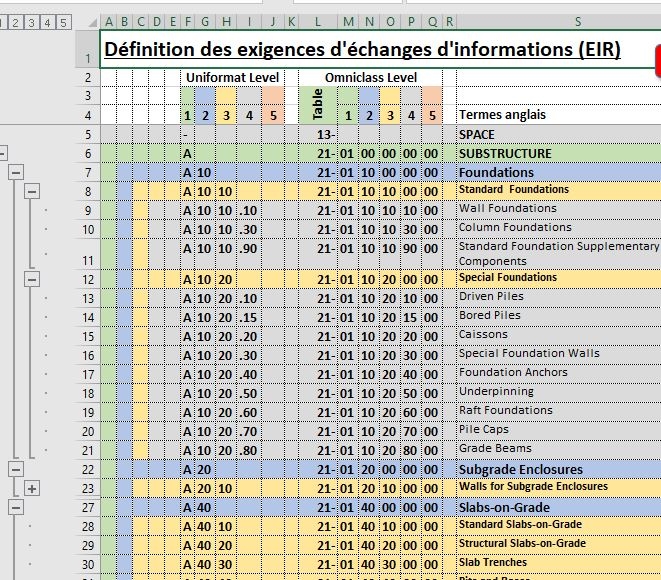Select the Special Foundation Walls cell
This screenshot has height=580, width=661.
point(559,355)
